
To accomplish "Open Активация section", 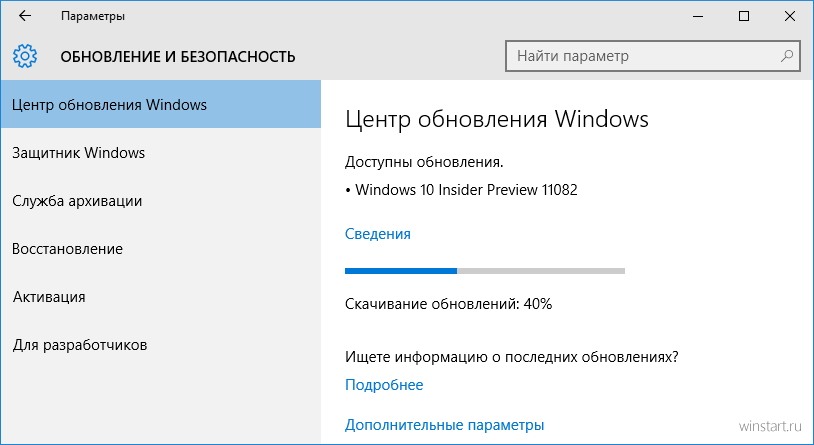I will (161, 296).
